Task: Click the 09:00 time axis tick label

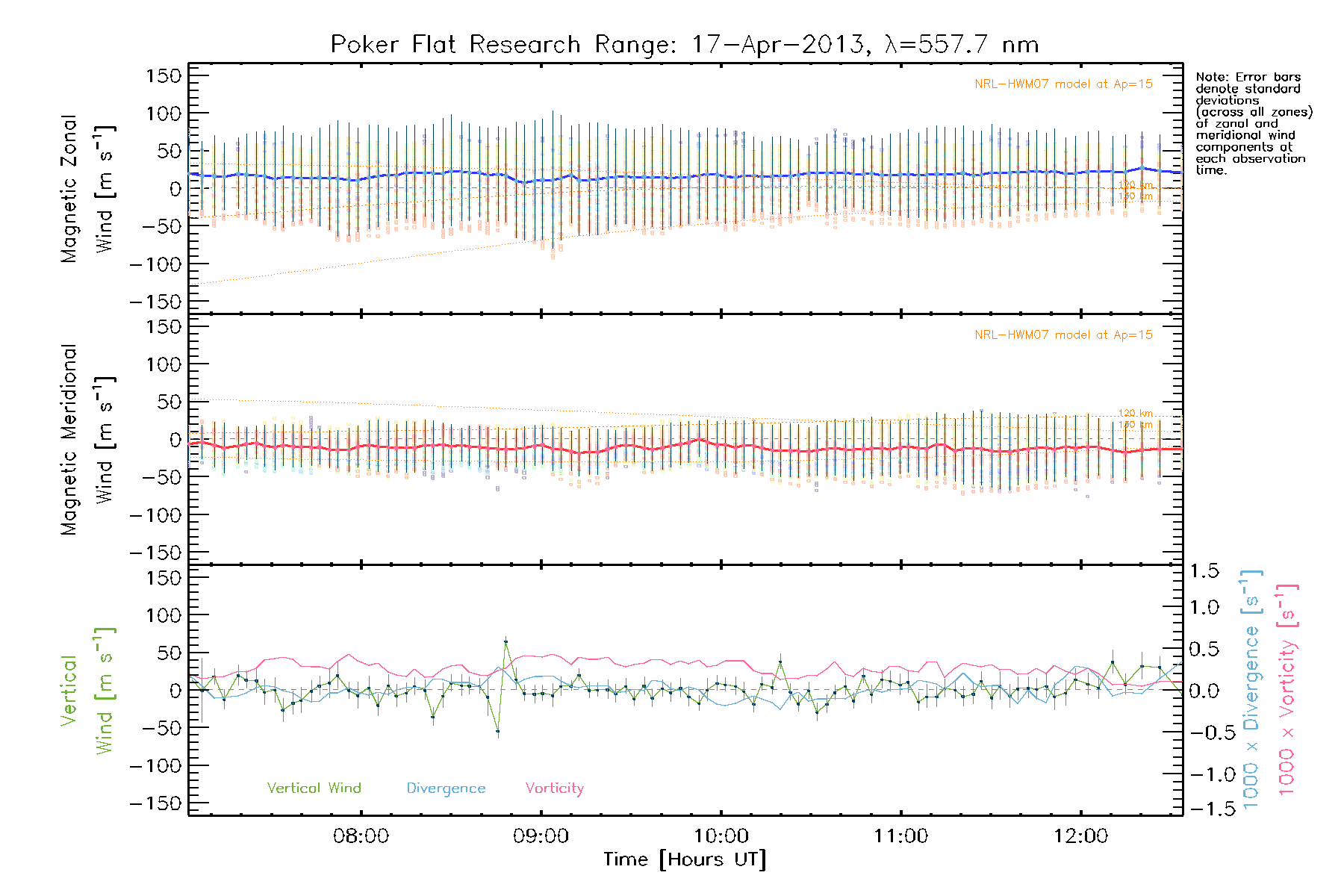Action: [541, 836]
